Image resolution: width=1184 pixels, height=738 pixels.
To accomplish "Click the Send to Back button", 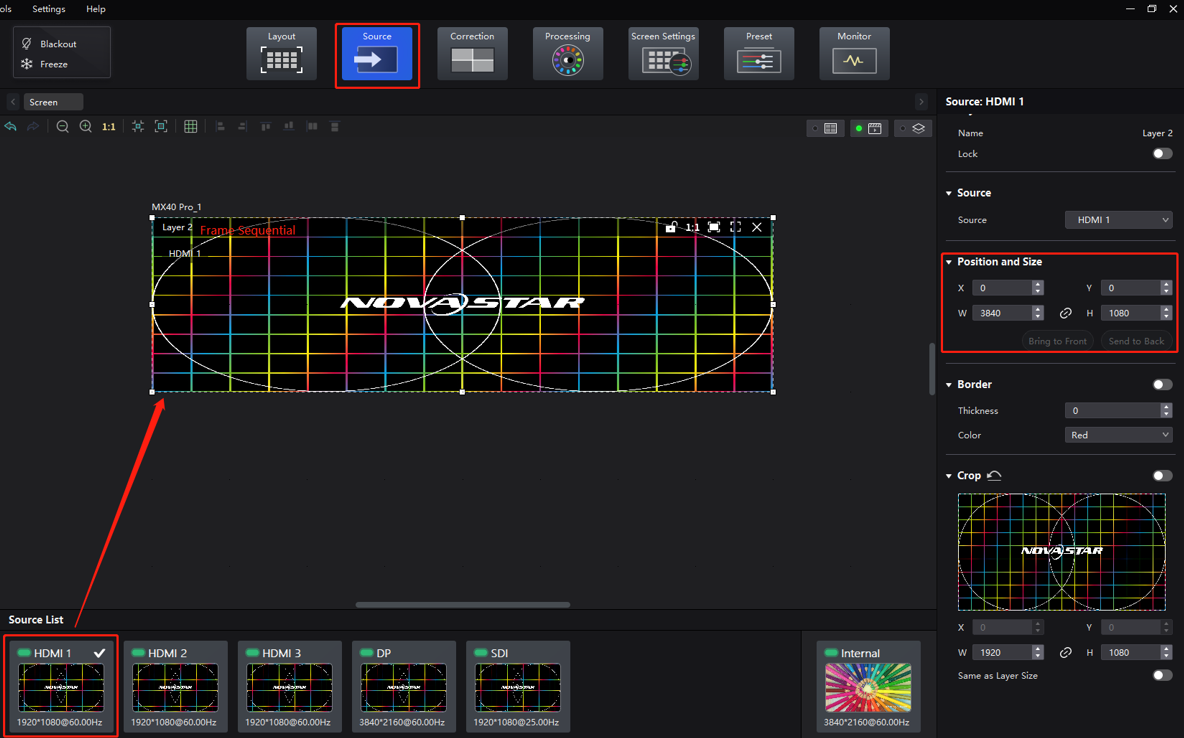I will point(1136,341).
